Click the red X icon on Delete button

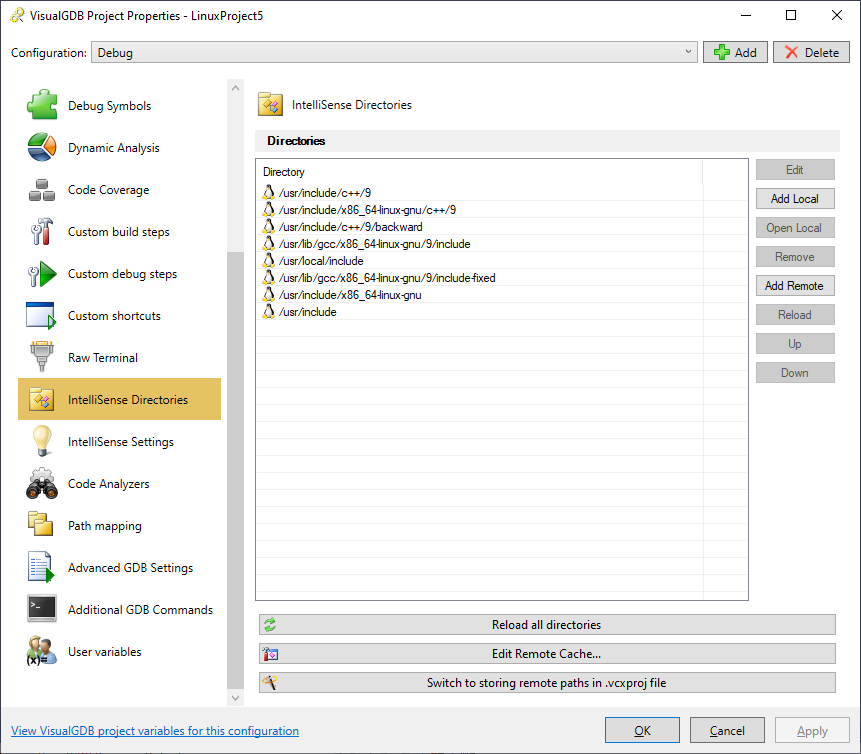tap(791, 52)
